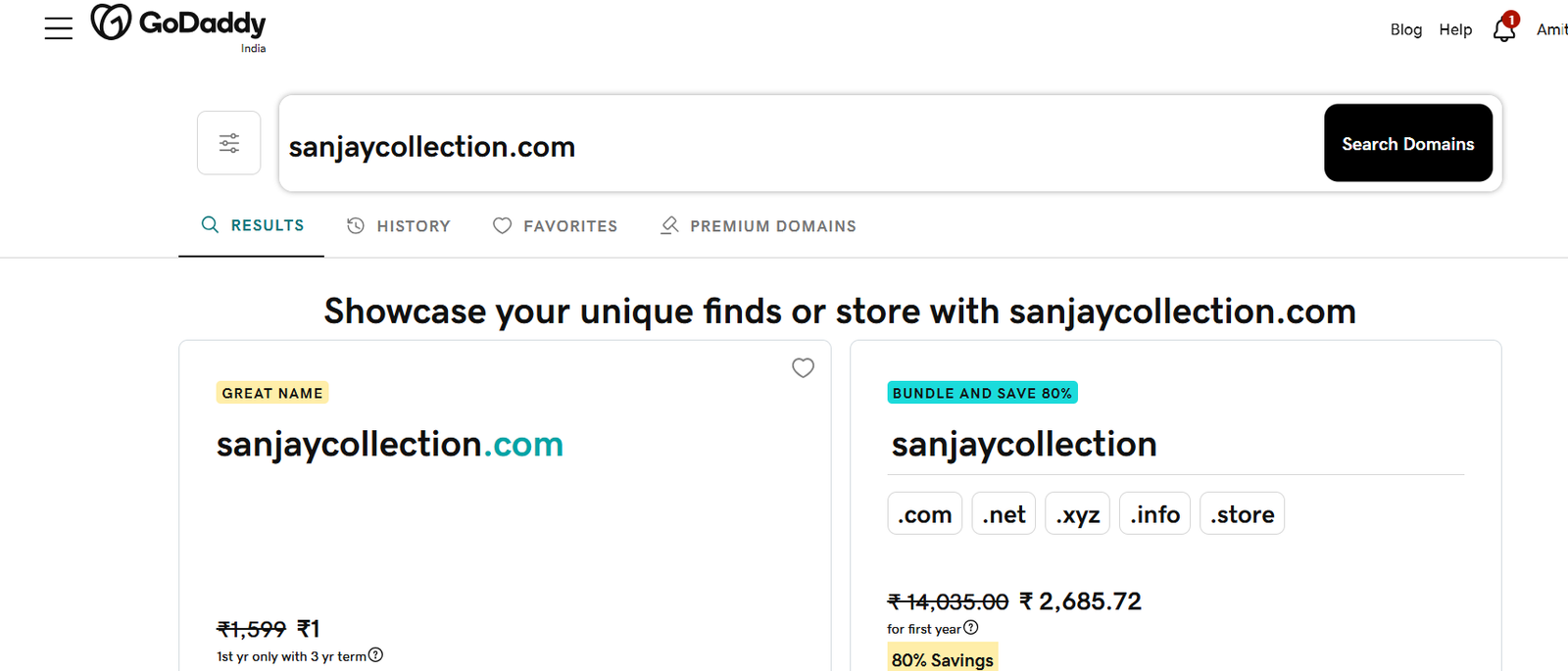Image resolution: width=1568 pixels, height=671 pixels.
Task: Favorite sanjaycollection.com with the heart icon
Action: [803, 367]
